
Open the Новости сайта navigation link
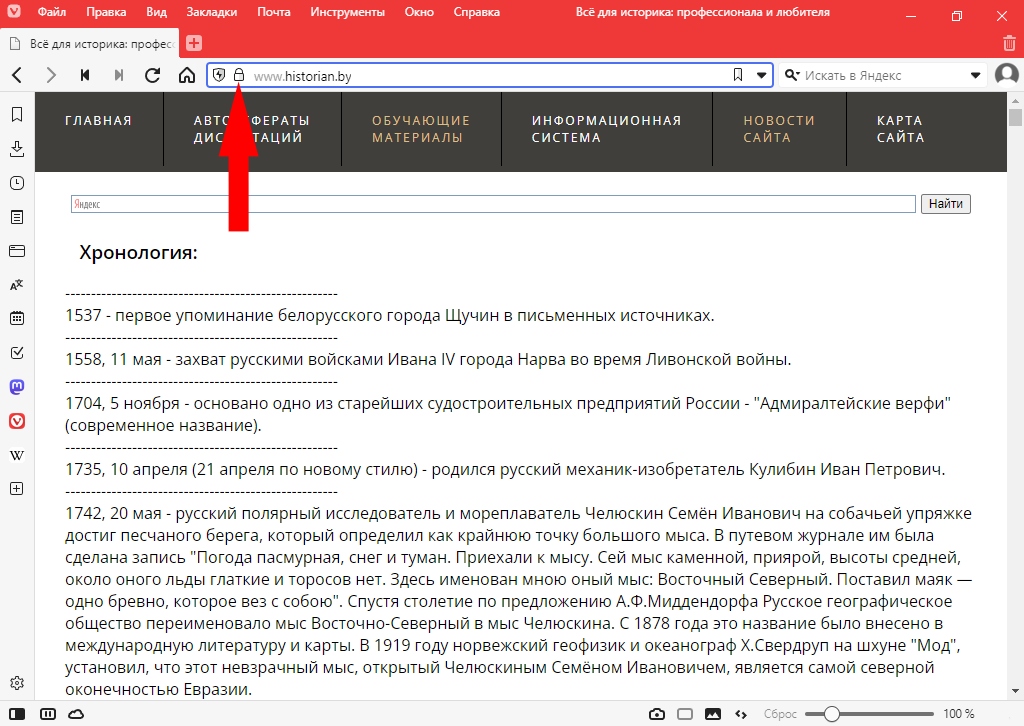point(766,129)
